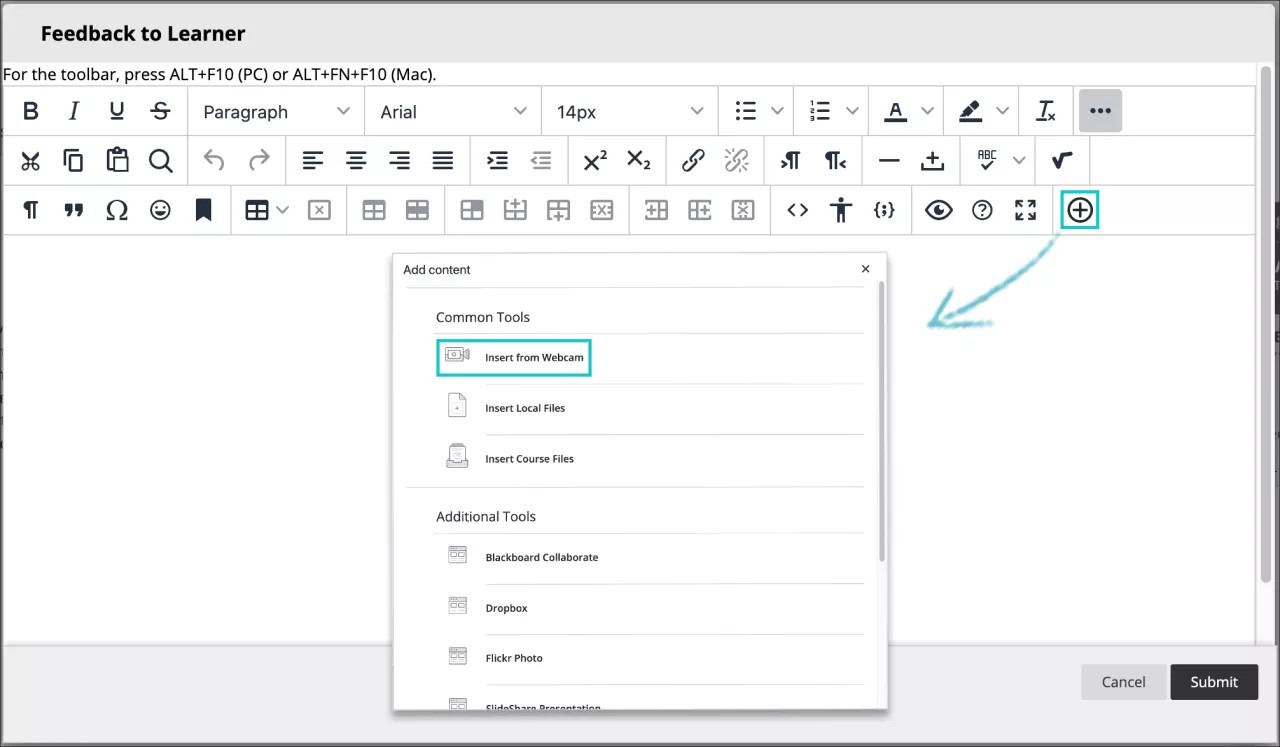Open the math formula editor icon
This screenshot has width=1280, height=747.
(1062, 160)
